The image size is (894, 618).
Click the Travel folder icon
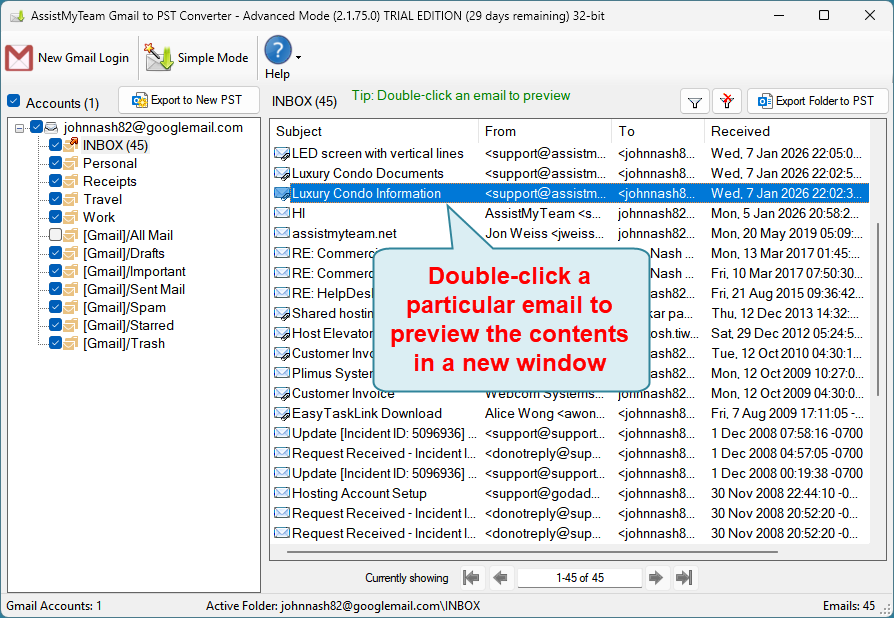click(x=71, y=200)
